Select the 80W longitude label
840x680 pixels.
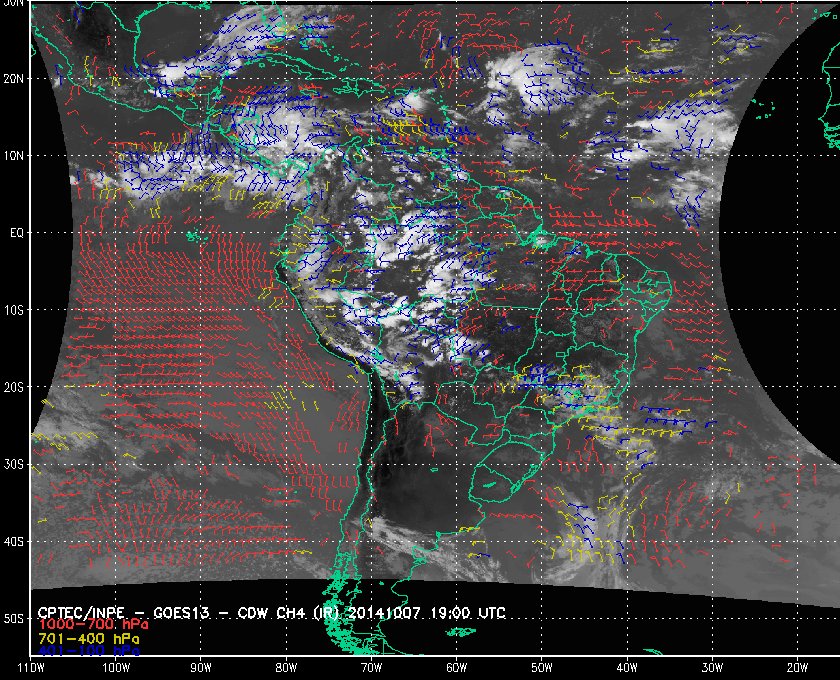point(286,667)
